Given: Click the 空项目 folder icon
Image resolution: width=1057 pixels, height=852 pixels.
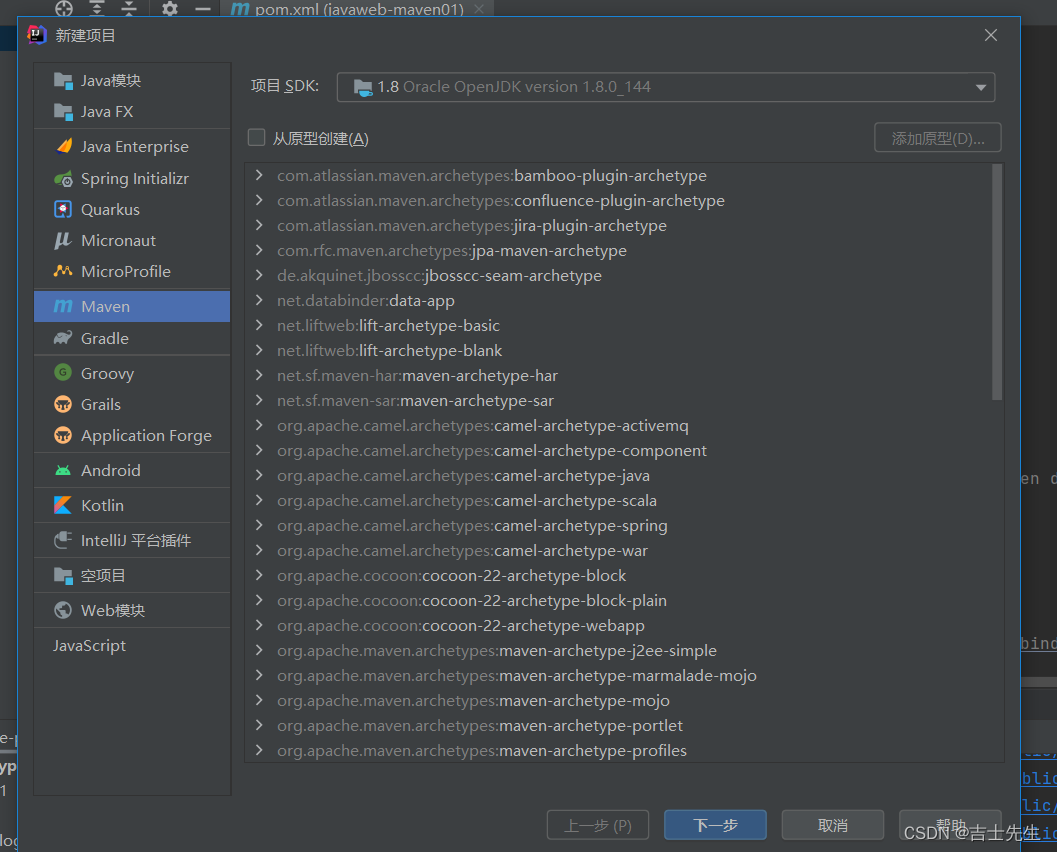Looking at the screenshot, I should pyautogui.click(x=63, y=576).
